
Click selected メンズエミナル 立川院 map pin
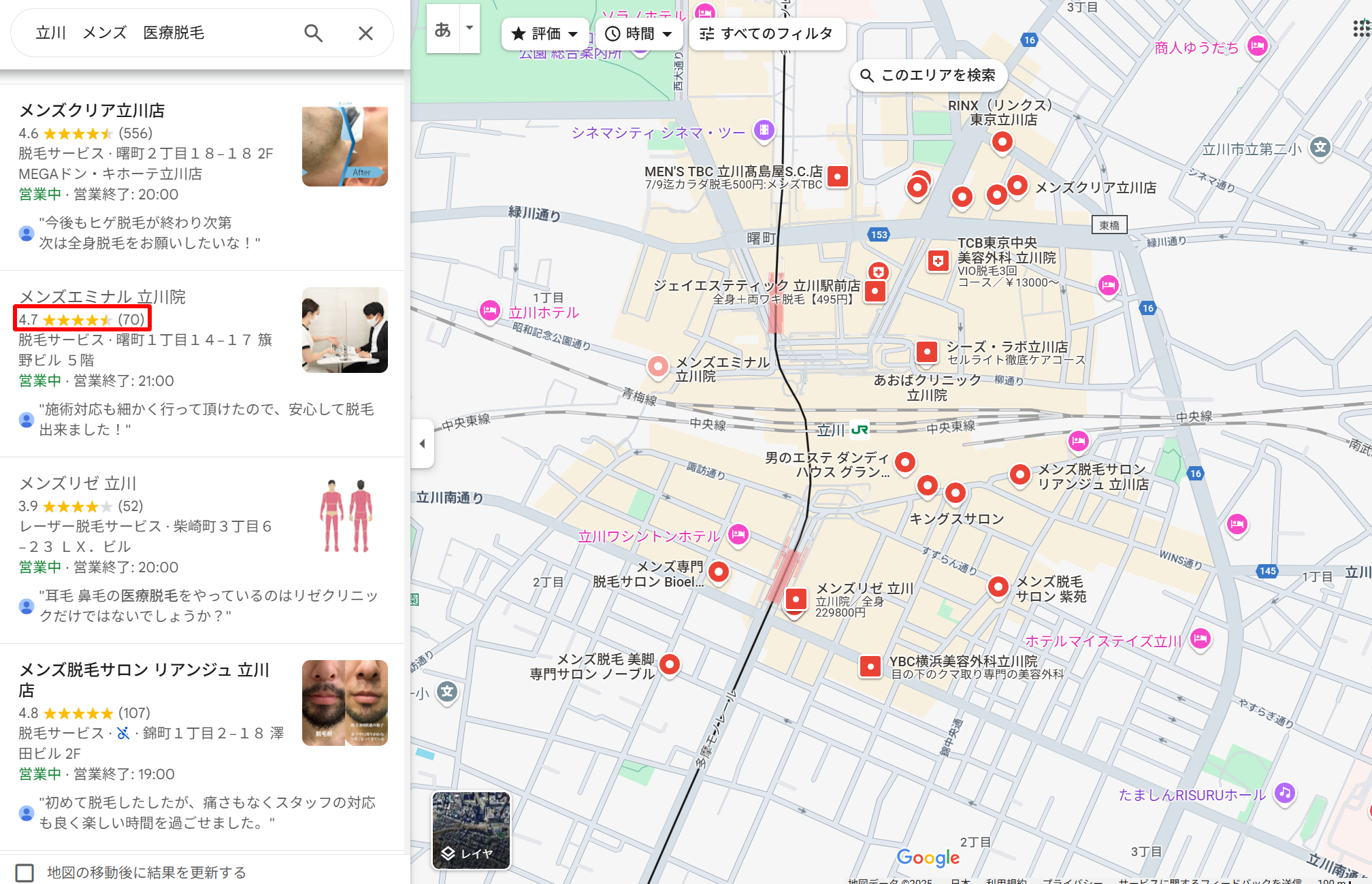[657, 366]
